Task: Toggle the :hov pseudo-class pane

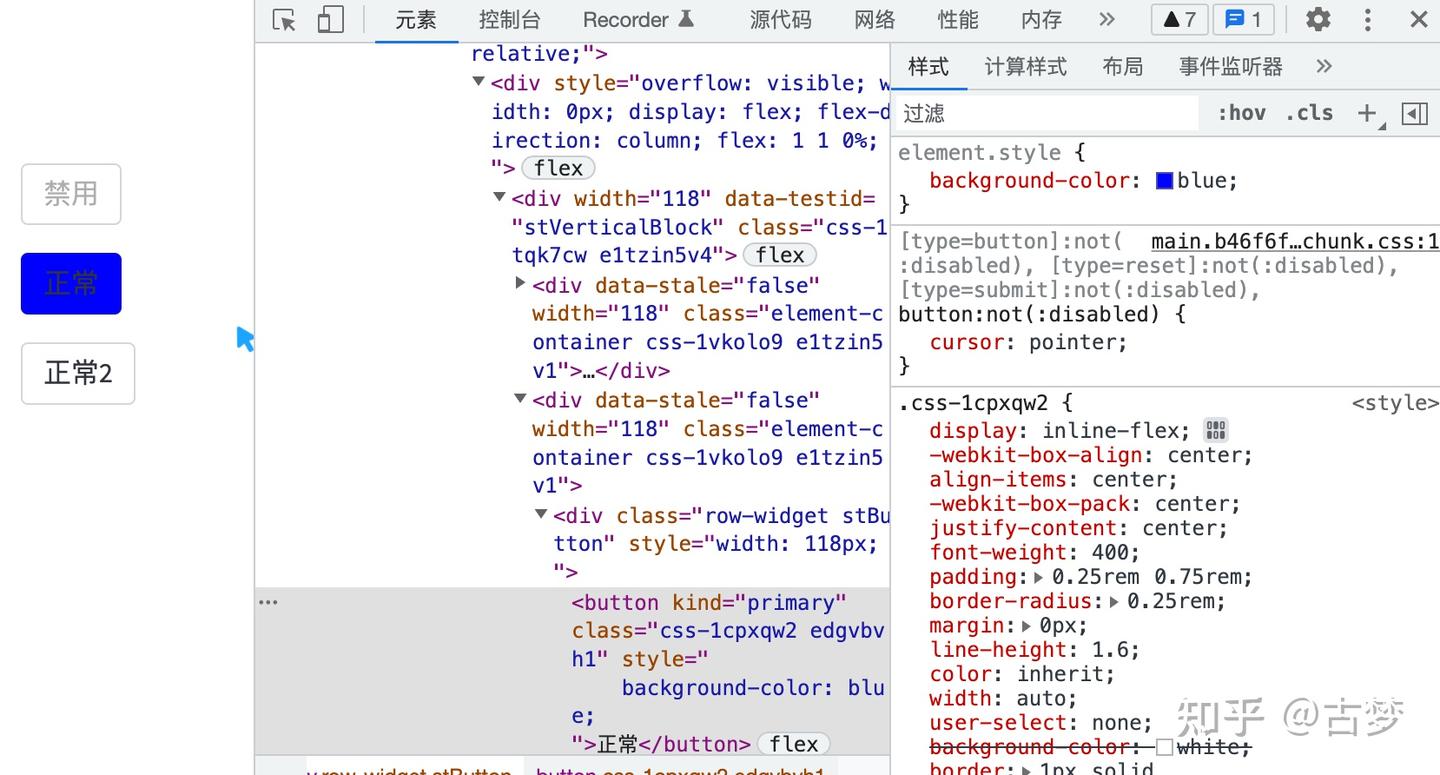Action: (1241, 112)
